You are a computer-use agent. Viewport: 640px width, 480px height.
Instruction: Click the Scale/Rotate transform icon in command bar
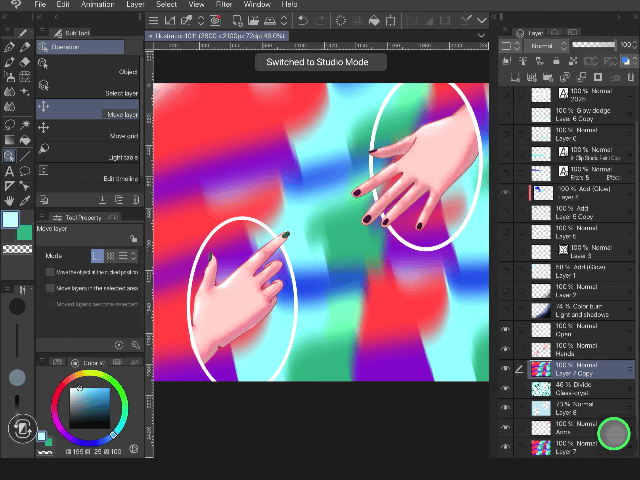[x=391, y=20]
